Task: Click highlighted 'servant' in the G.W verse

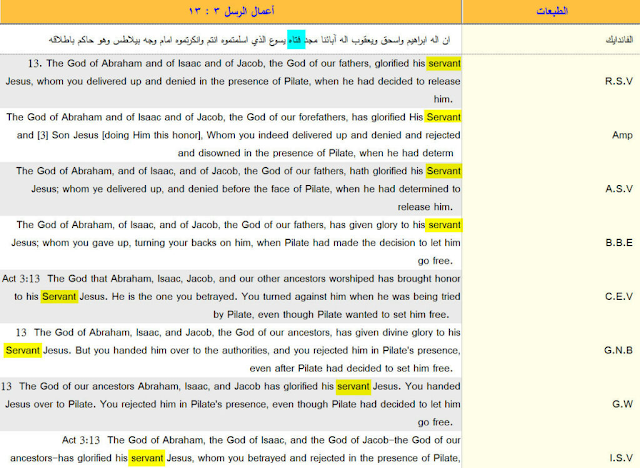Action: [353, 386]
